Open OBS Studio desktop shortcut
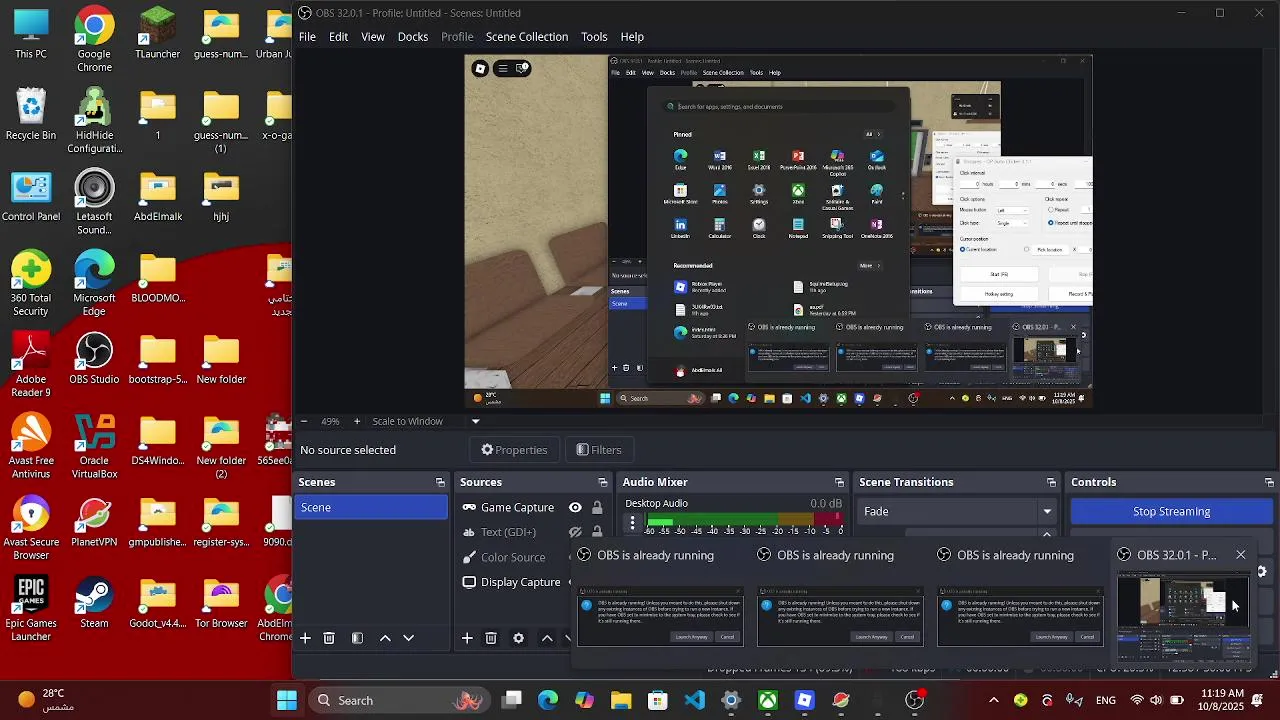The height and width of the screenshot is (720, 1280). click(x=94, y=359)
